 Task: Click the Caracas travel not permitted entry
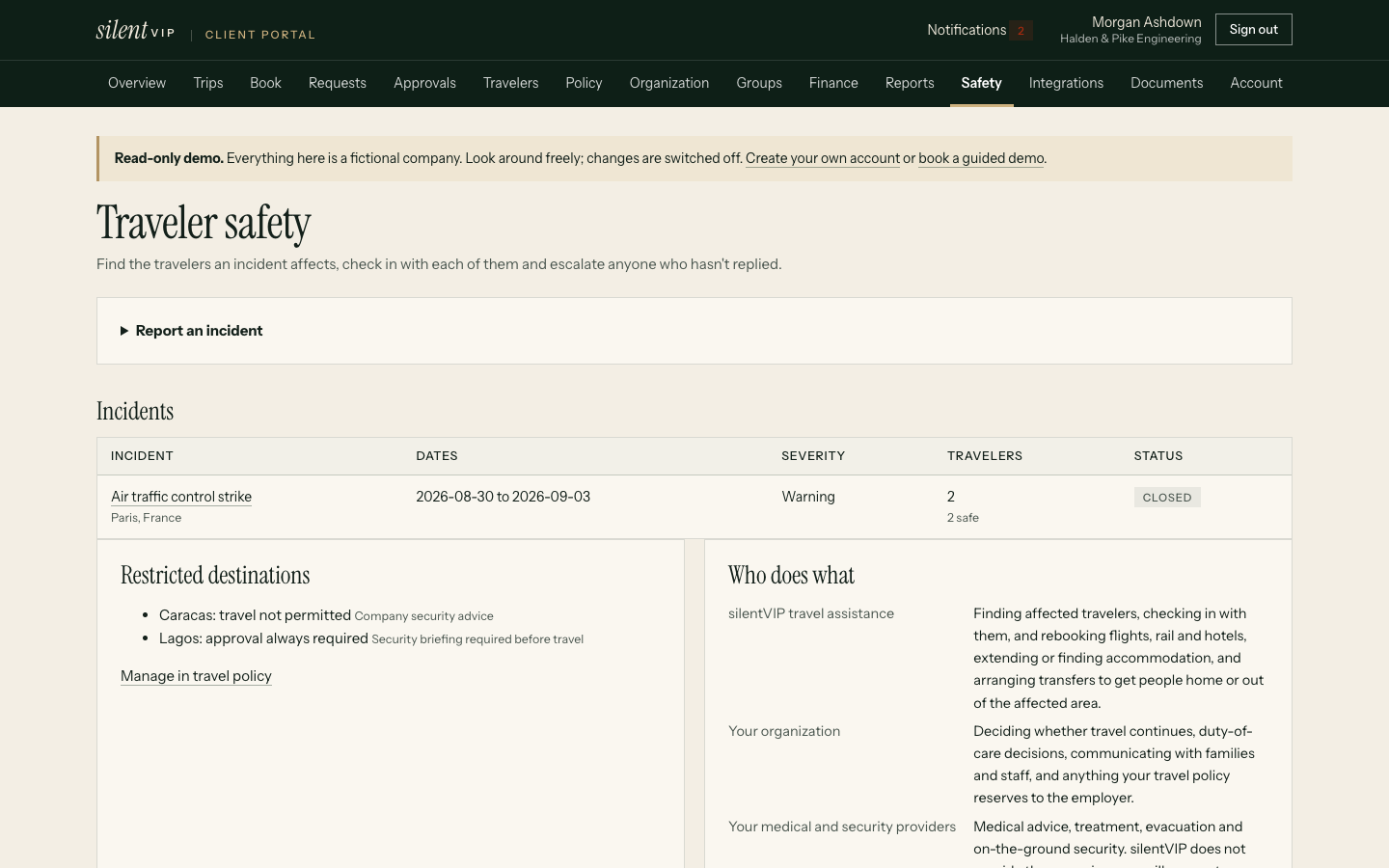click(326, 615)
